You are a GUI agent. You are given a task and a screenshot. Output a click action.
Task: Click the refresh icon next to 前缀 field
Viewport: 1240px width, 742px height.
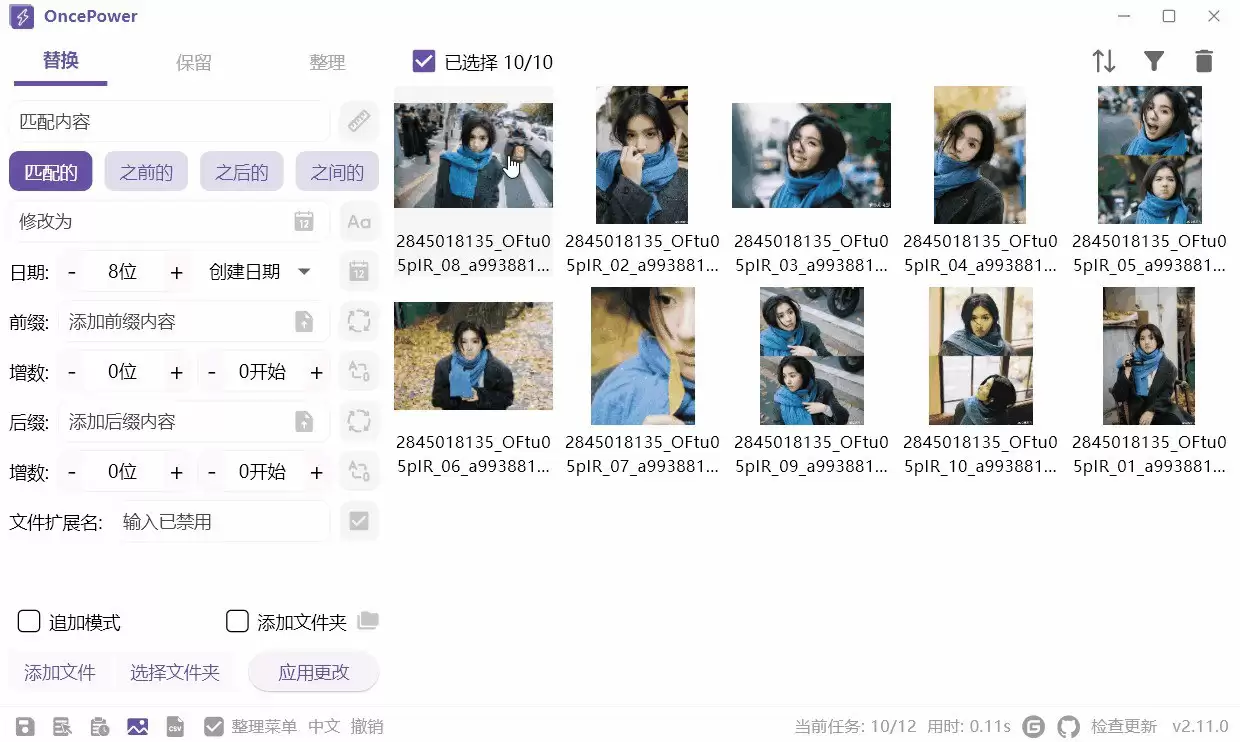coord(359,321)
